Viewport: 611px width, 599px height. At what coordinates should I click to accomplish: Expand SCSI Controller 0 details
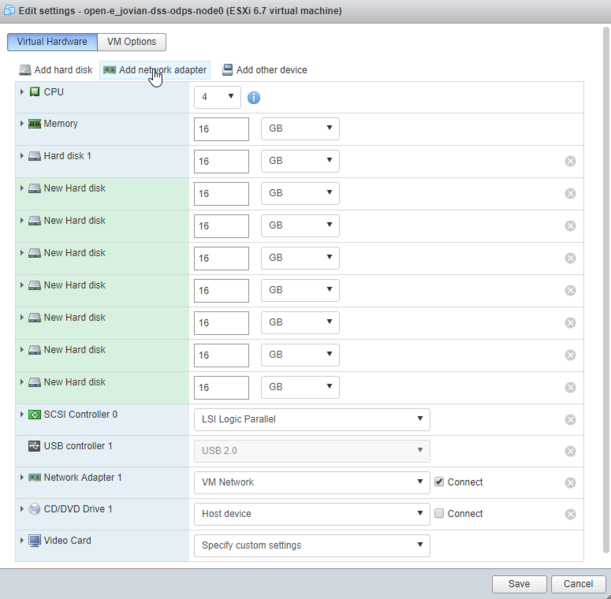(22, 414)
